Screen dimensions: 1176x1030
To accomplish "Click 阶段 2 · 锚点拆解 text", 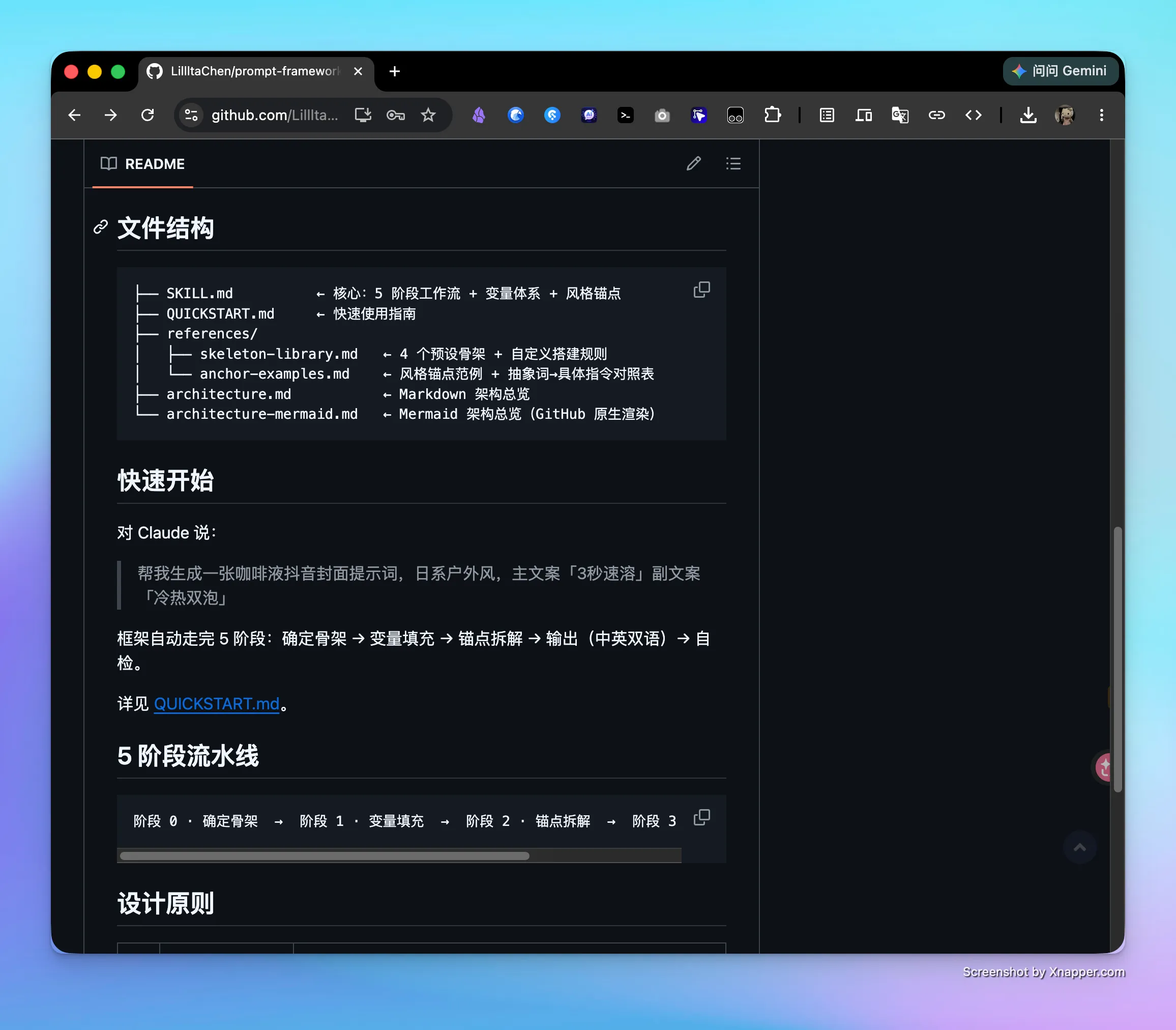I will point(528,821).
